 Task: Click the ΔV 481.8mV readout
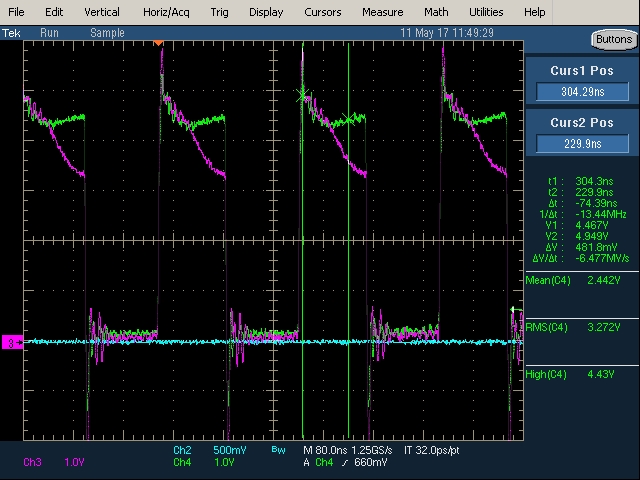click(582, 247)
